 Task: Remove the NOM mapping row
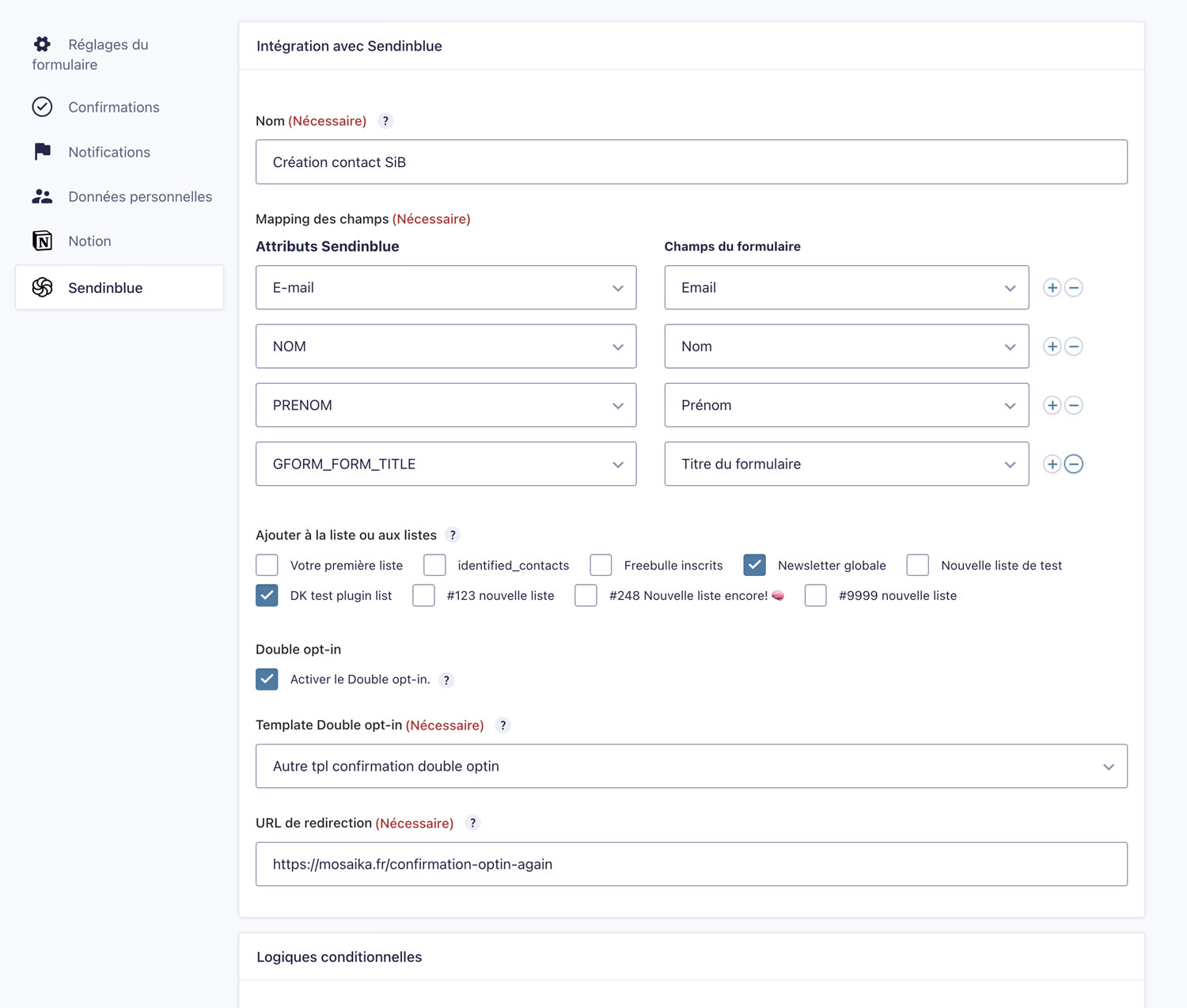[1074, 347]
